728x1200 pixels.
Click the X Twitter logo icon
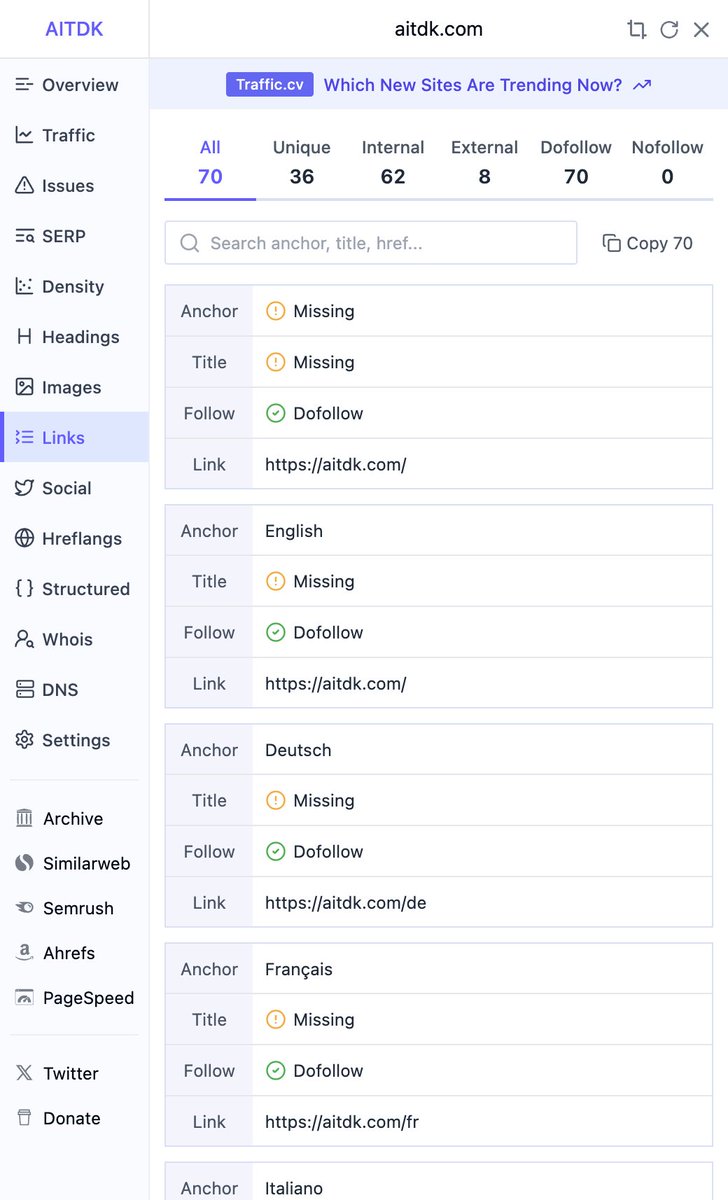tap(24, 1073)
